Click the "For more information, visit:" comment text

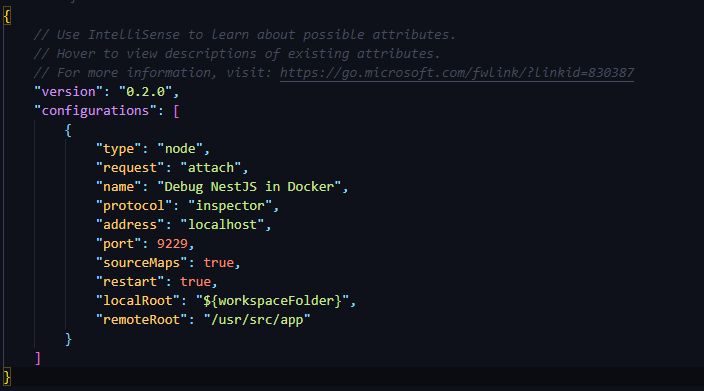[153, 73]
